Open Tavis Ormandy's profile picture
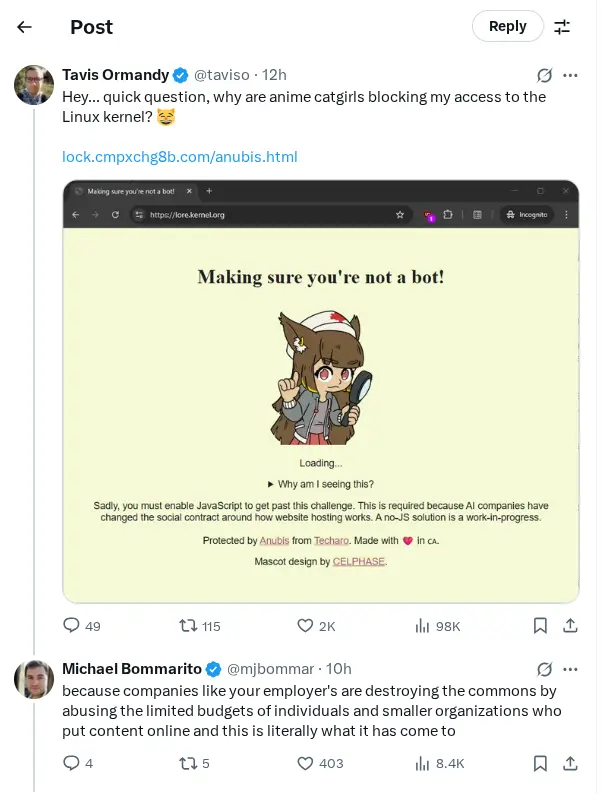This screenshot has height=794, width=602. pos(34,85)
